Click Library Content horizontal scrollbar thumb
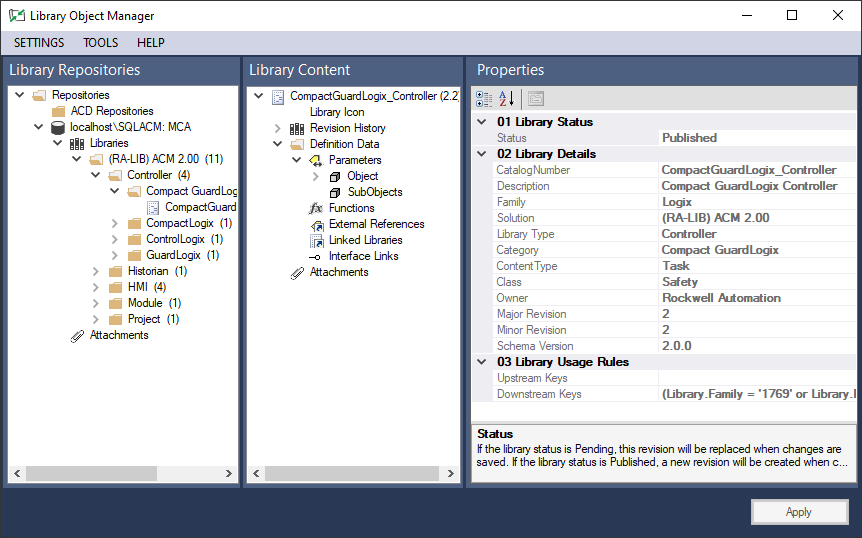Screen dimensions: 862x538 (352, 473)
